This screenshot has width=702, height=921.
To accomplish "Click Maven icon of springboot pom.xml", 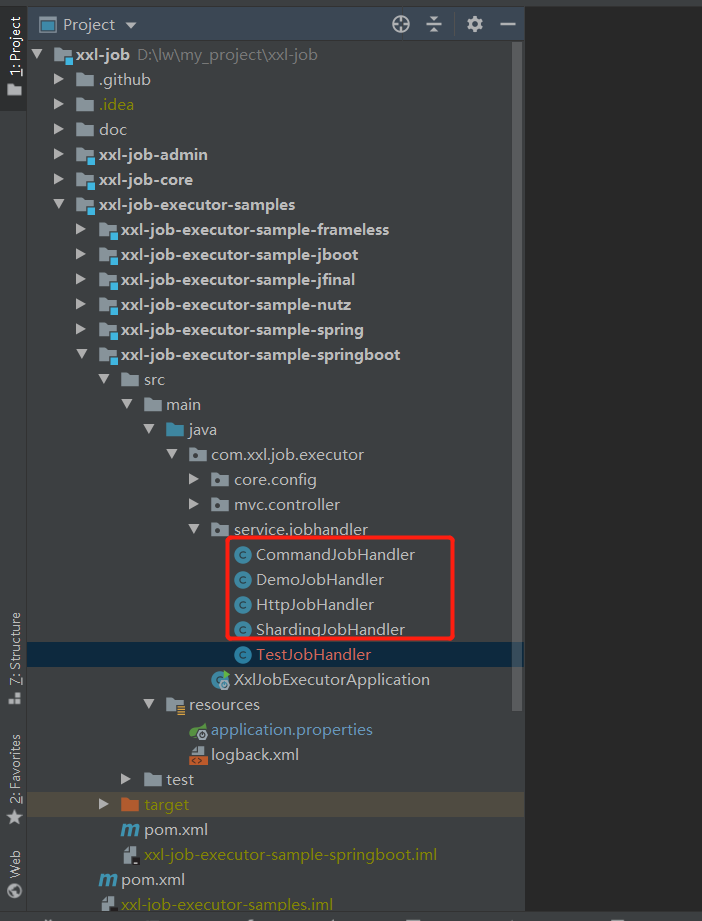I will (x=130, y=830).
